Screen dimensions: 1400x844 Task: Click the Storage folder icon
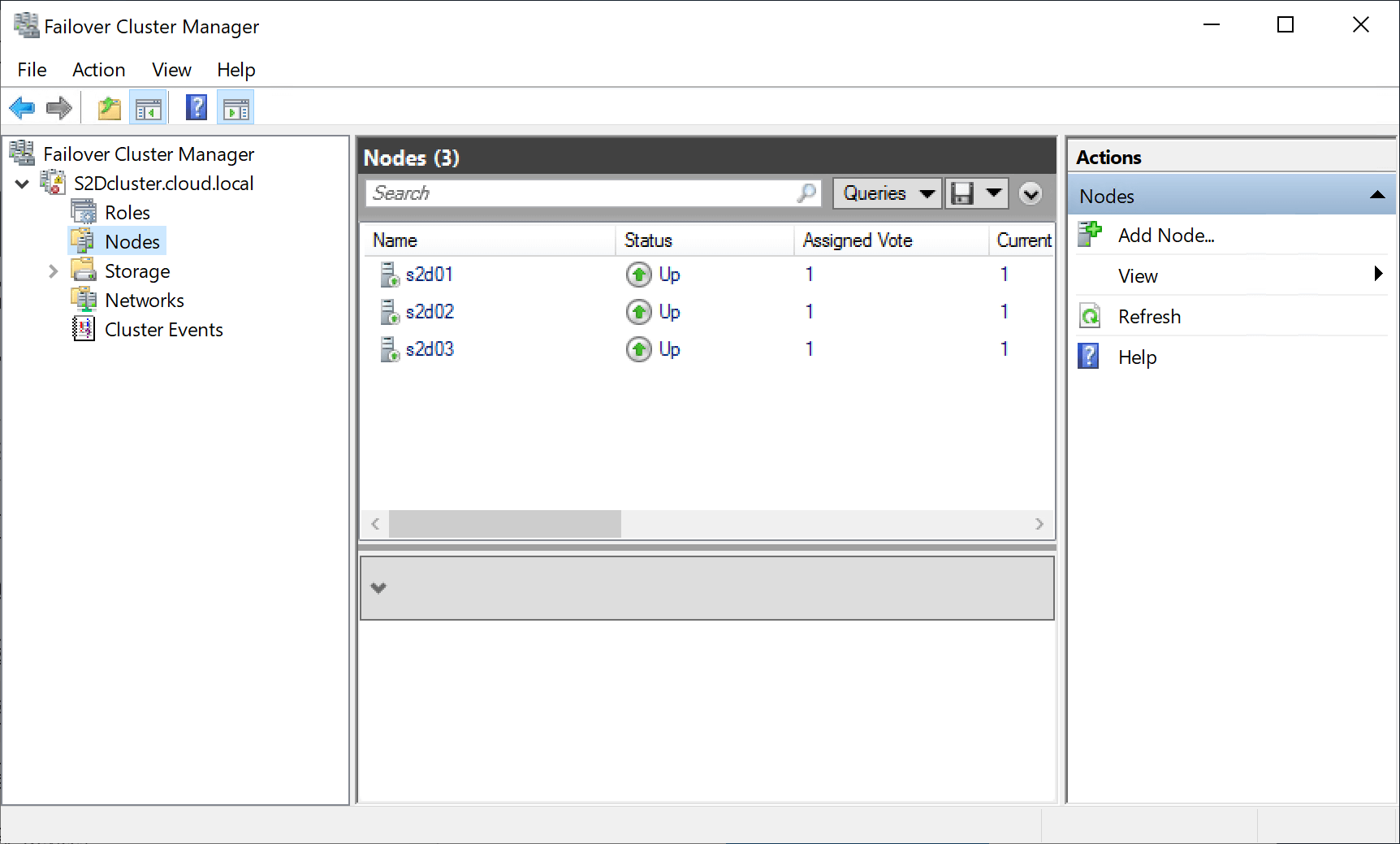[x=84, y=270]
